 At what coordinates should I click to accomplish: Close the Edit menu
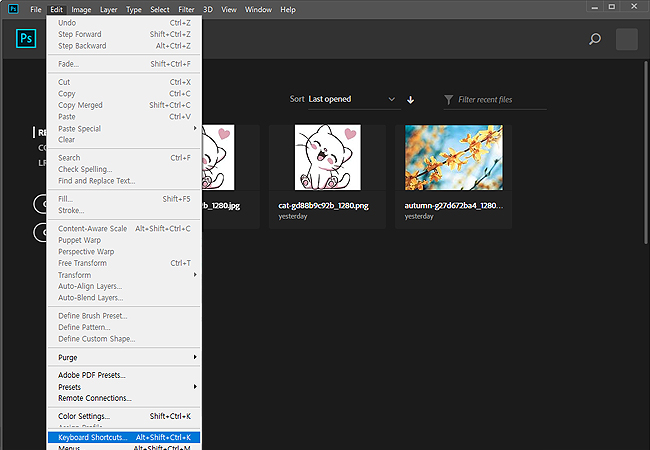(56, 9)
